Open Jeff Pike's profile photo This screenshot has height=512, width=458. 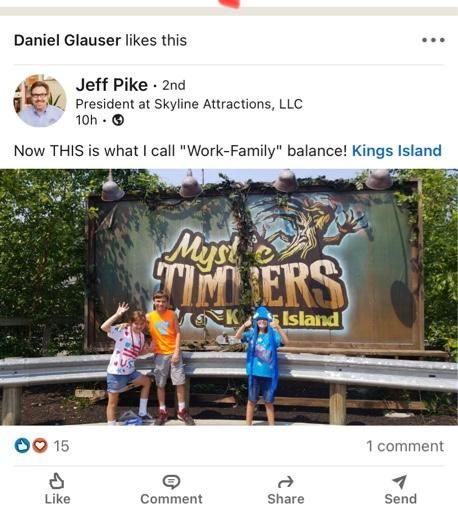click(x=40, y=101)
